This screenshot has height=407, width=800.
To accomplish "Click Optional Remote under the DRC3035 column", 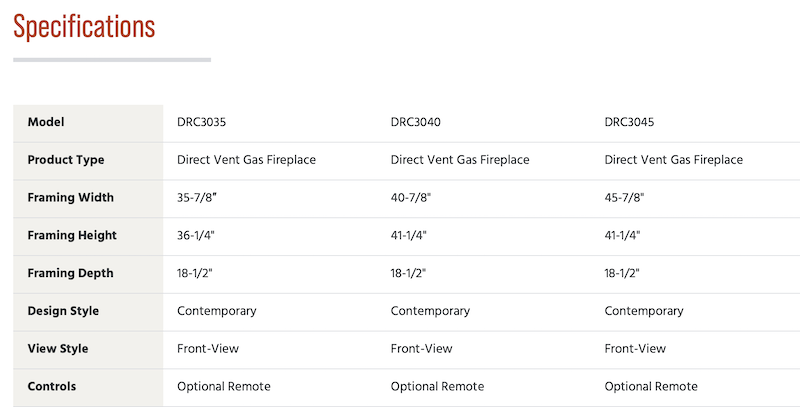I will (x=224, y=386).
